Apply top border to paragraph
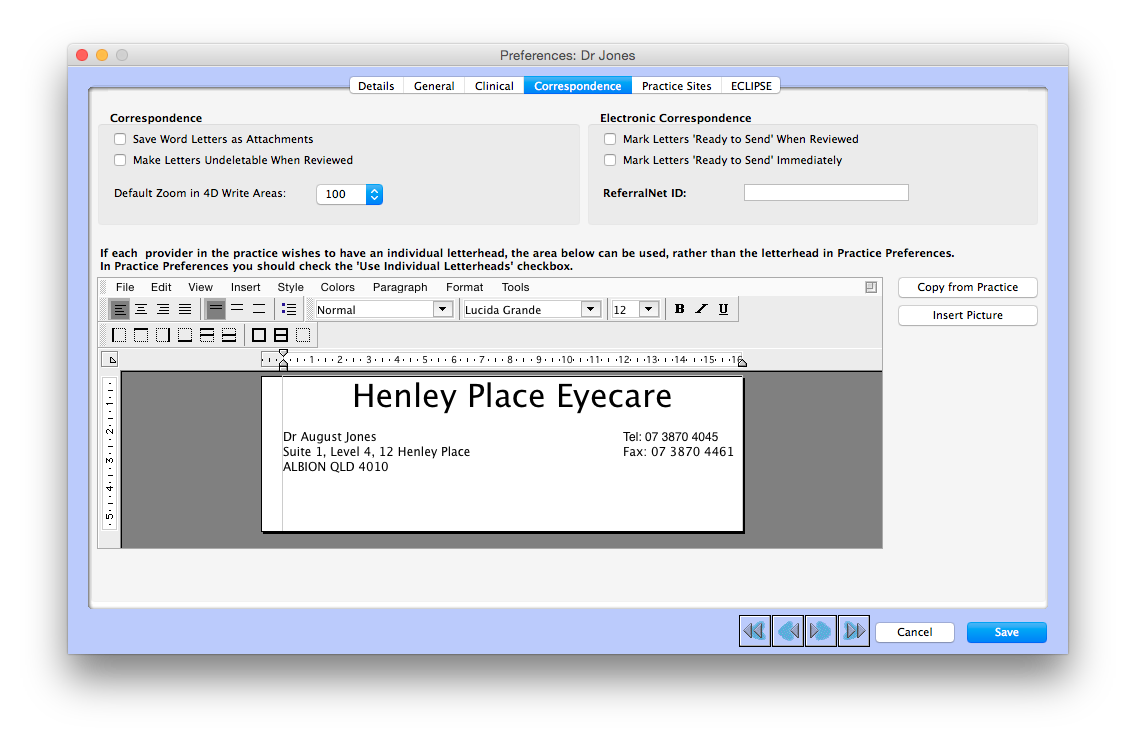Image resolution: width=1136 pixels, height=746 pixels. coord(141,335)
